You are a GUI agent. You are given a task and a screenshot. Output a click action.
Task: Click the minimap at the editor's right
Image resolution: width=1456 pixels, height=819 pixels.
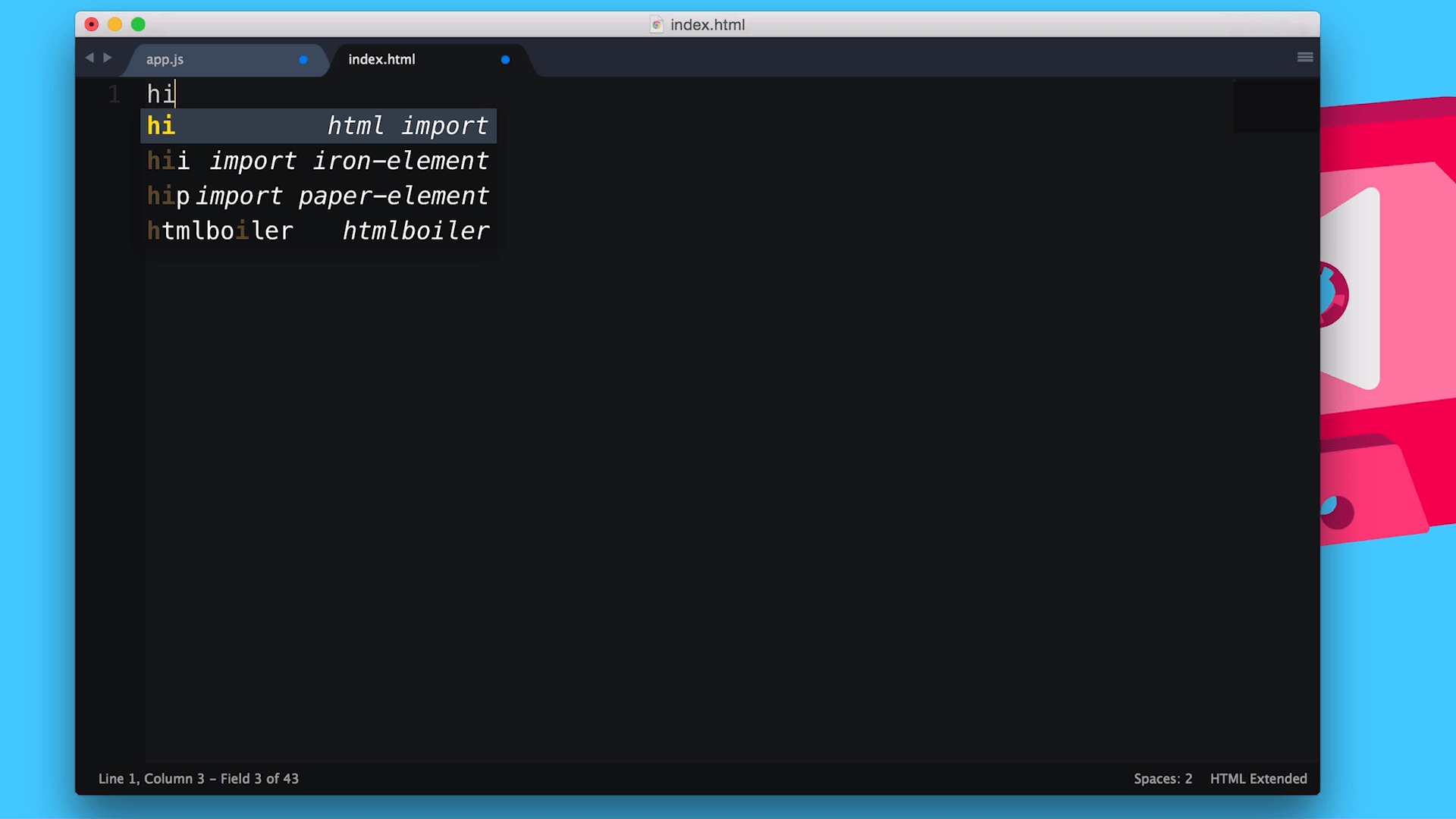click(1276, 106)
